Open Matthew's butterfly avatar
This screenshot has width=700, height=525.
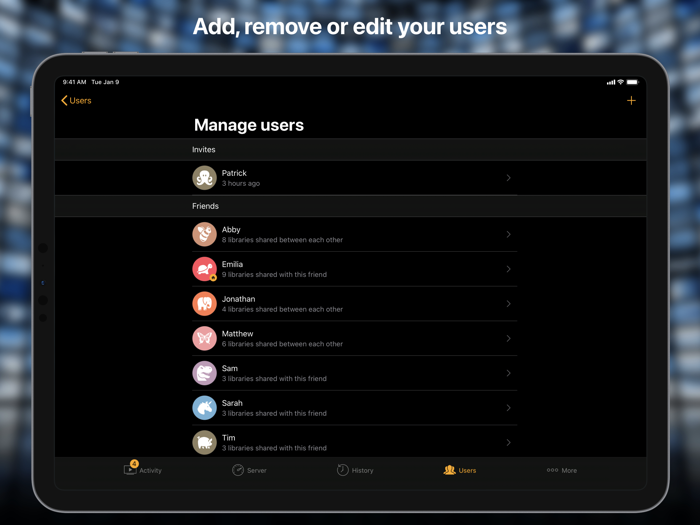coord(204,338)
